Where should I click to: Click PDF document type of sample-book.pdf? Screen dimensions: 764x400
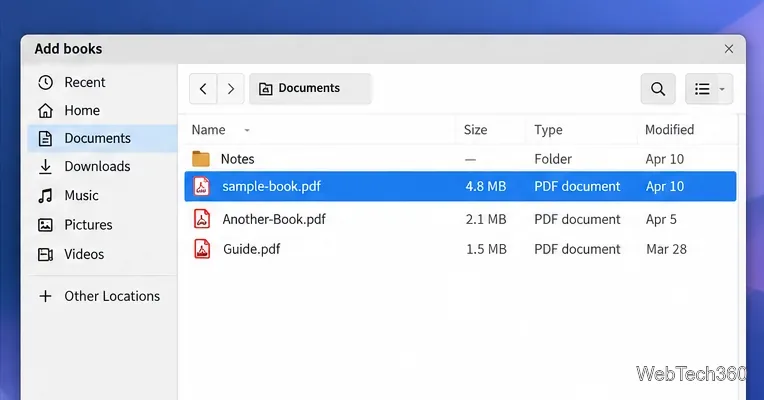[577, 187]
